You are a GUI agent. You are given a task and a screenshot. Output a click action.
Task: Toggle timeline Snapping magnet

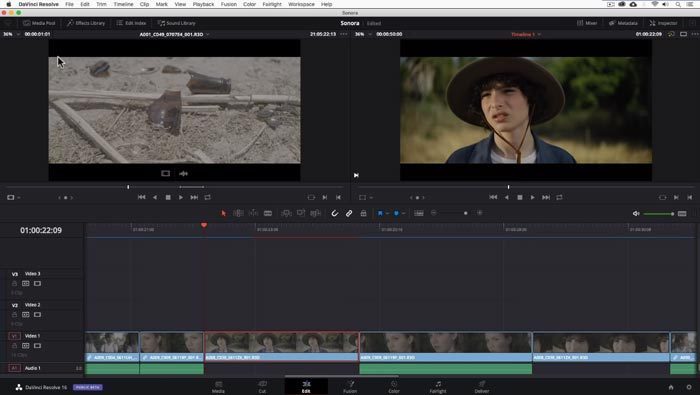click(x=334, y=213)
